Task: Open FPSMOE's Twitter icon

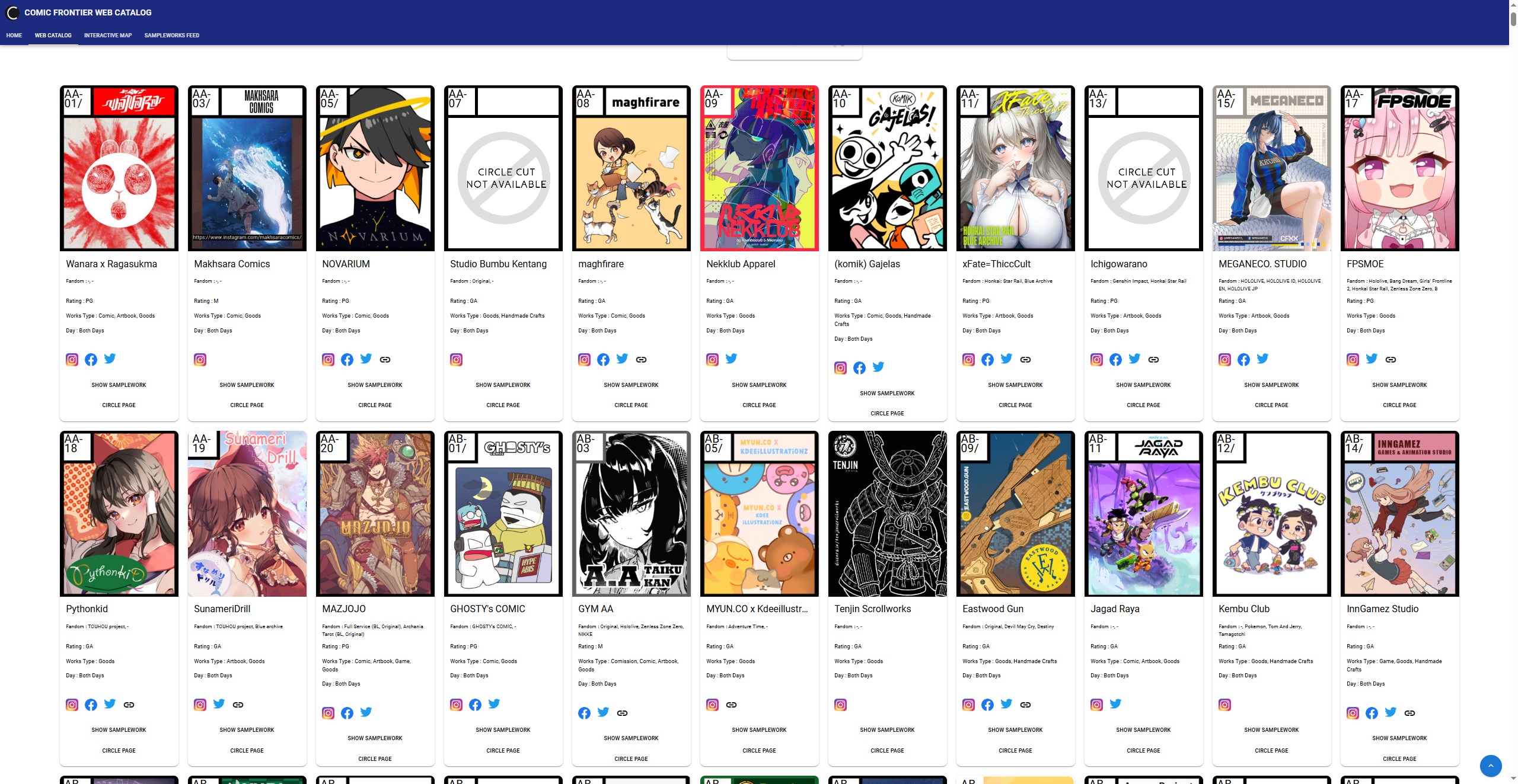Action: click(x=1372, y=359)
